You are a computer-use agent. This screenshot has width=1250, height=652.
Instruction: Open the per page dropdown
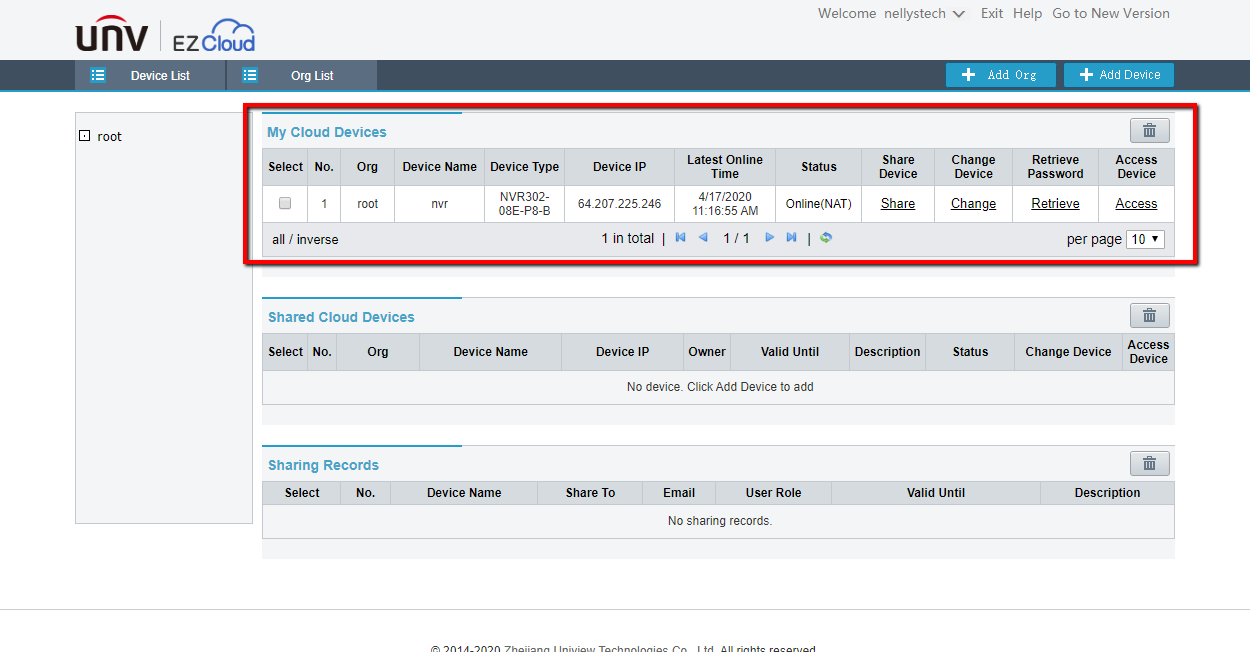click(1145, 239)
